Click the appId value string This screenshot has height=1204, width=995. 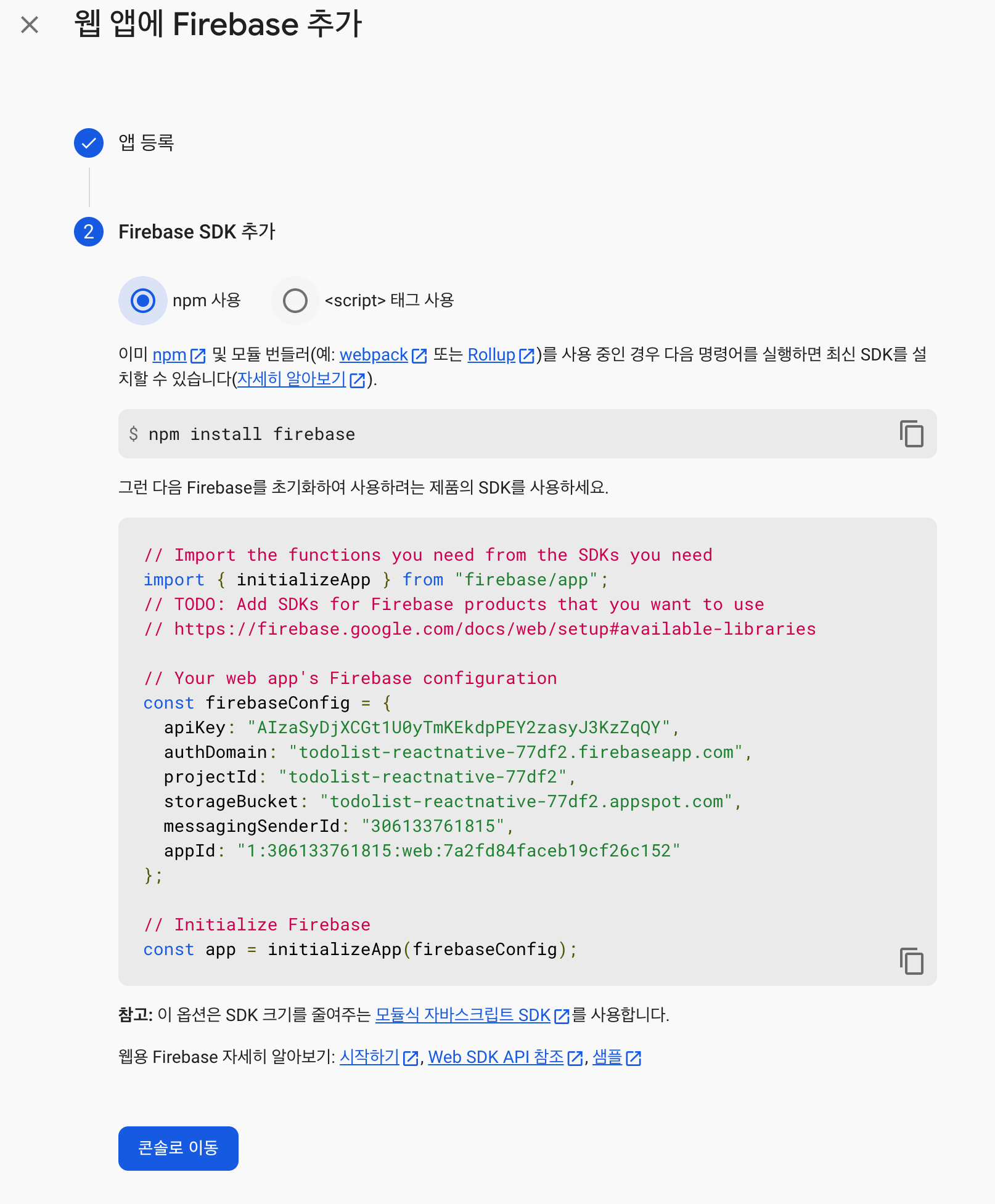(459, 851)
